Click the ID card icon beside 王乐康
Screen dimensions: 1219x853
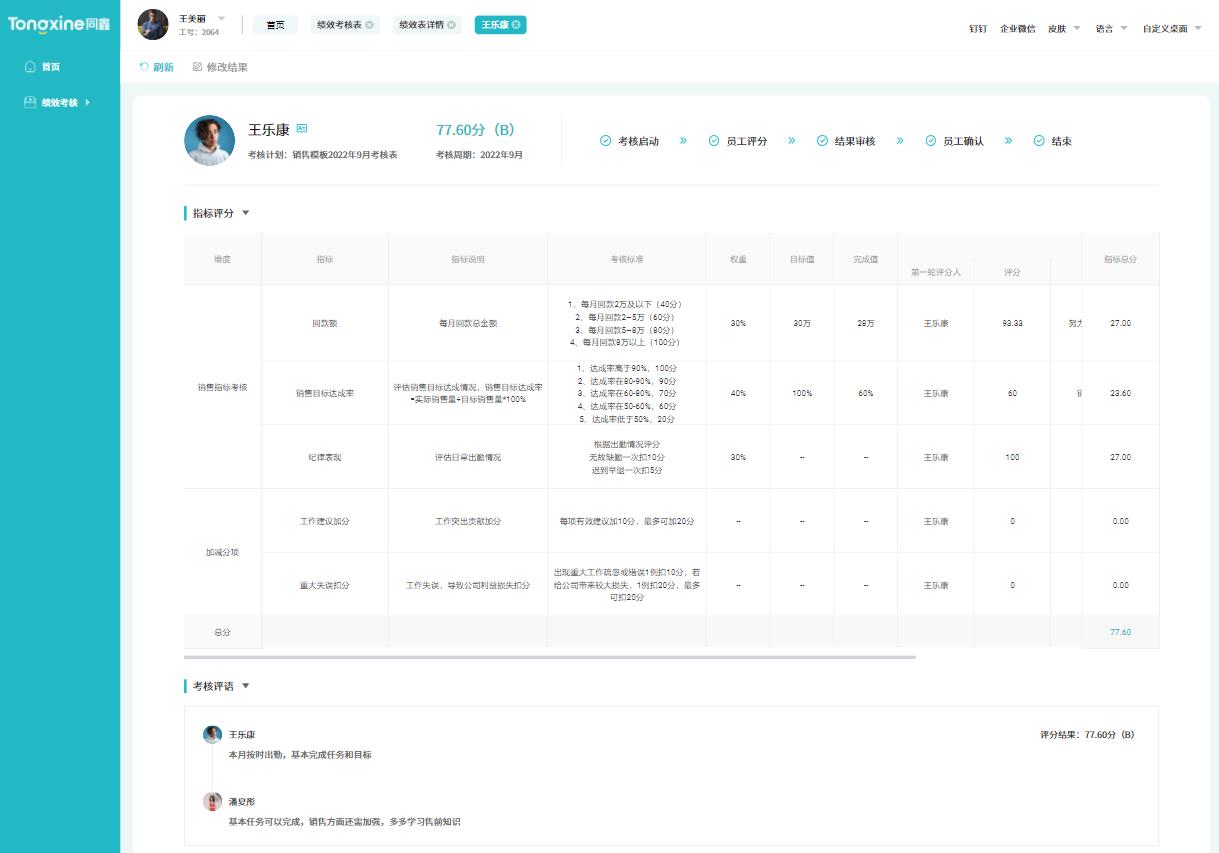(302, 129)
